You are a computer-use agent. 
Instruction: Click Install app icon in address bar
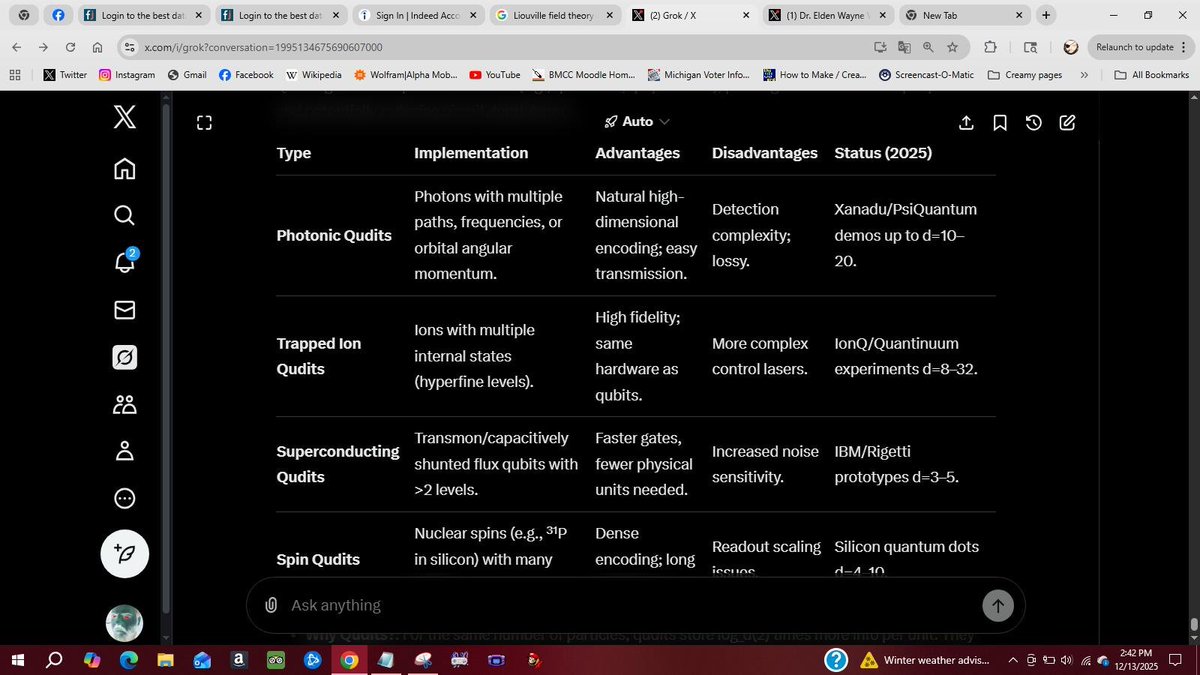click(x=880, y=47)
